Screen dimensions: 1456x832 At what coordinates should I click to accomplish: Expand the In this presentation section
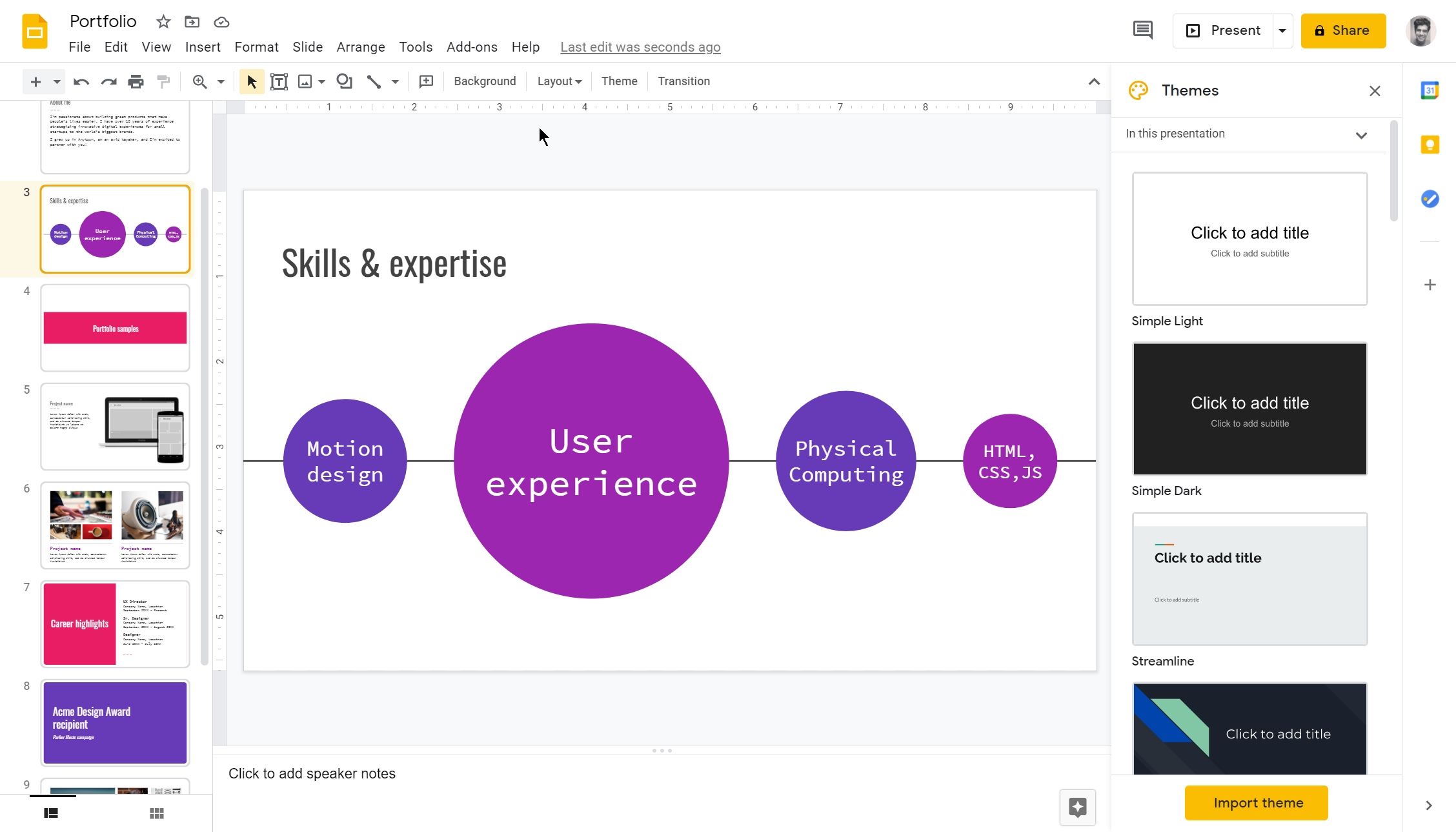1361,135
